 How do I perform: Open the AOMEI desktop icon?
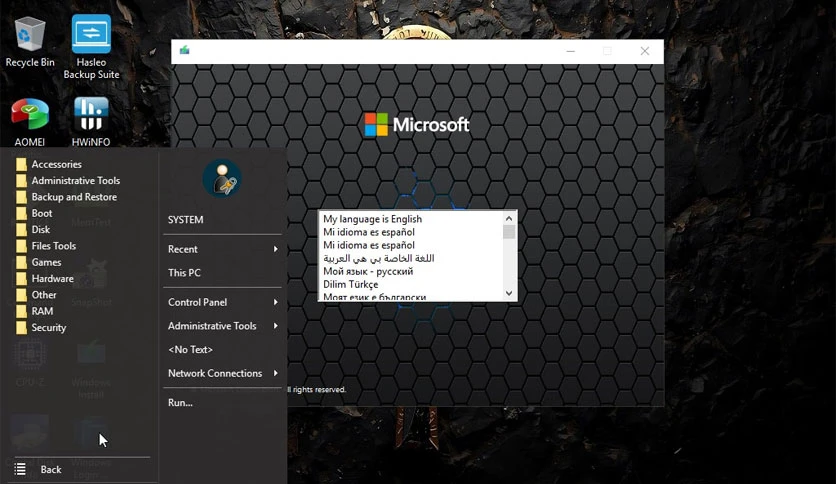(x=30, y=123)
